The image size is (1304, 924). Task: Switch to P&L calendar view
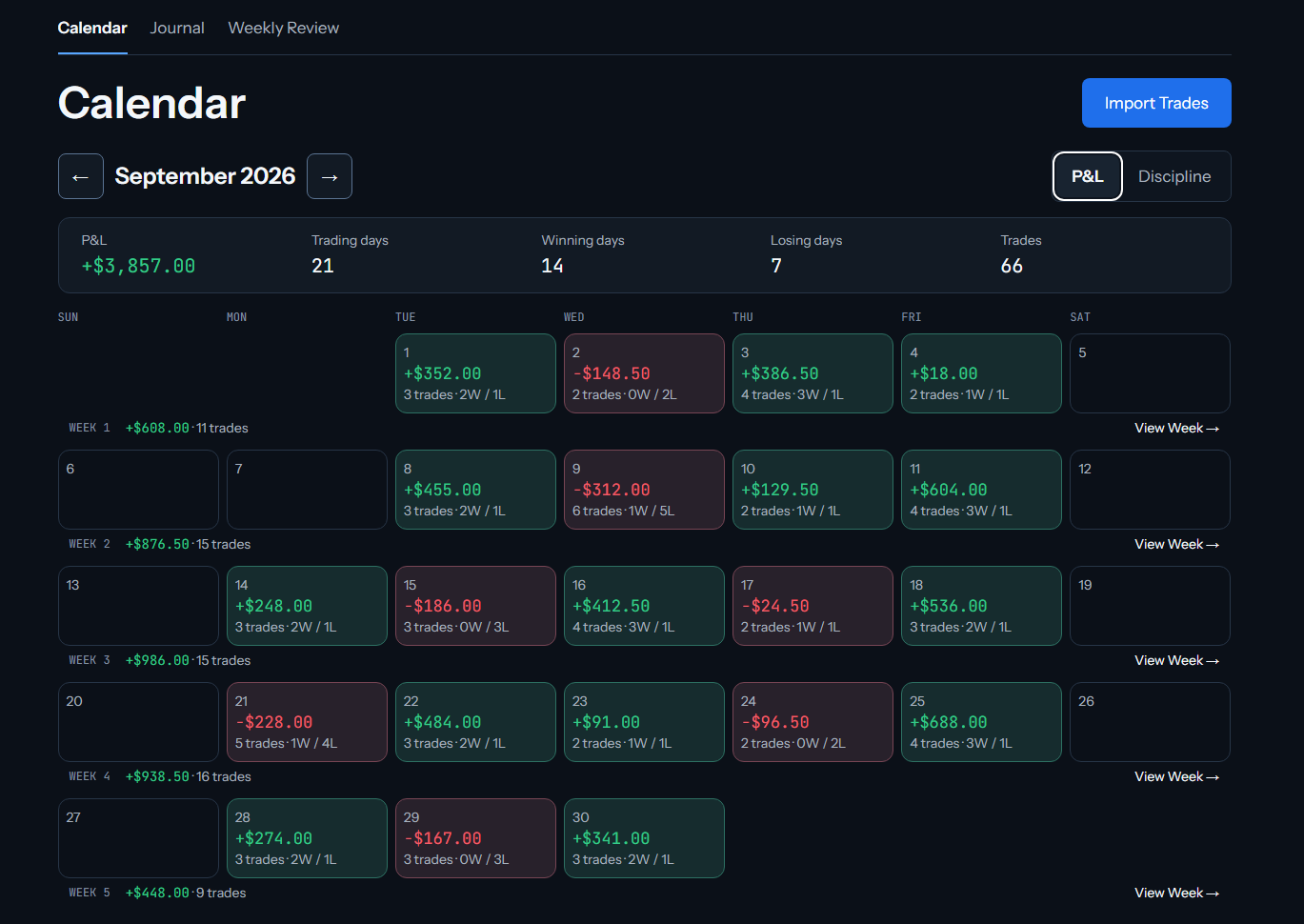1088,176
